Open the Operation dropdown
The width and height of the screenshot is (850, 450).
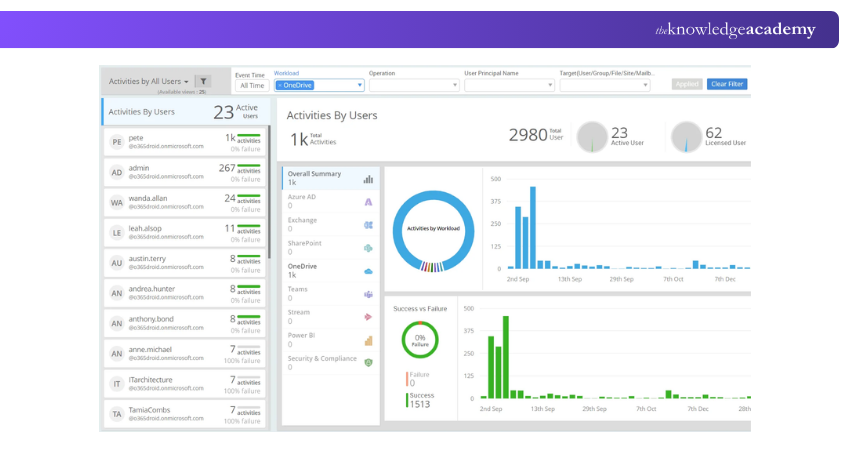point(414,85)
